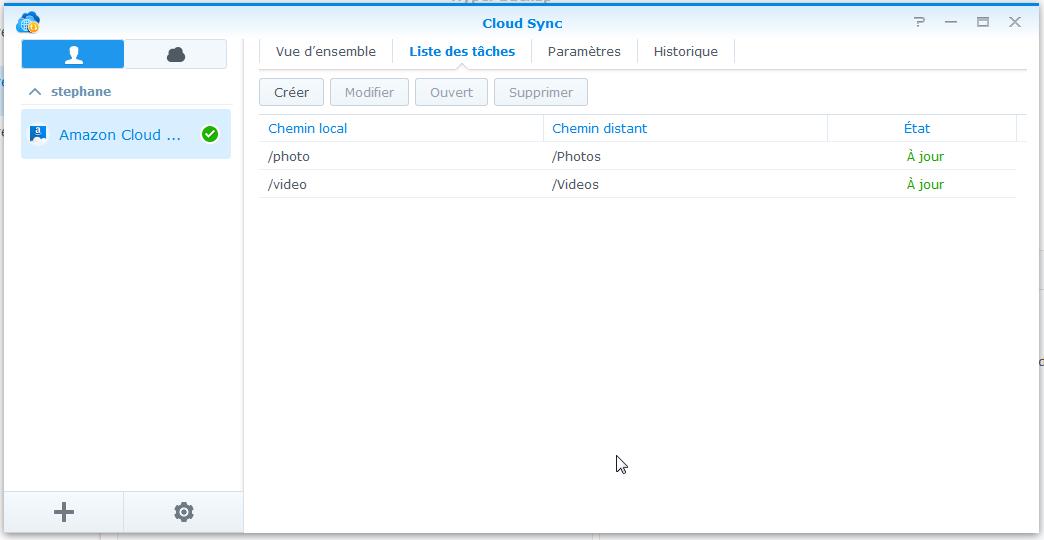Open the Vue d'ensemble tab
This screenshot has width=1044, height=540.
pos(326,51)
